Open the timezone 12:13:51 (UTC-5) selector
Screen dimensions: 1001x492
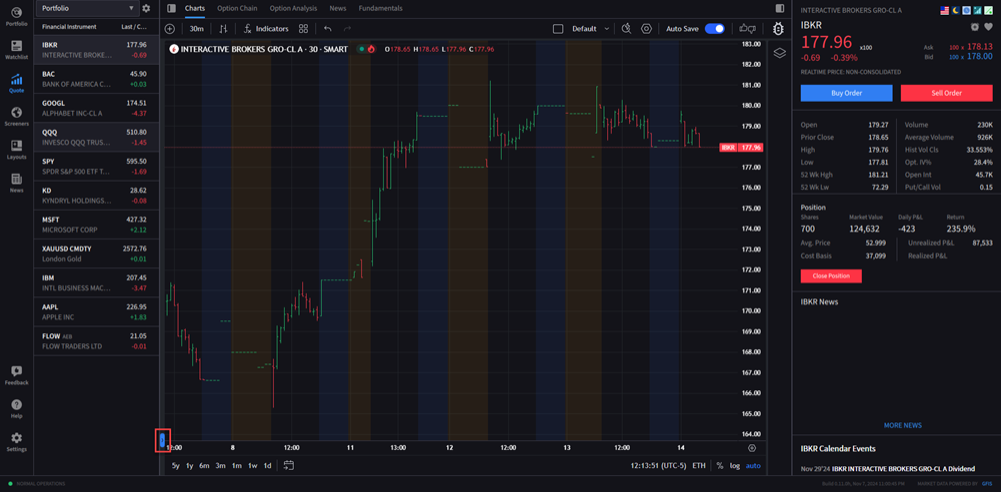pos(658,465)
